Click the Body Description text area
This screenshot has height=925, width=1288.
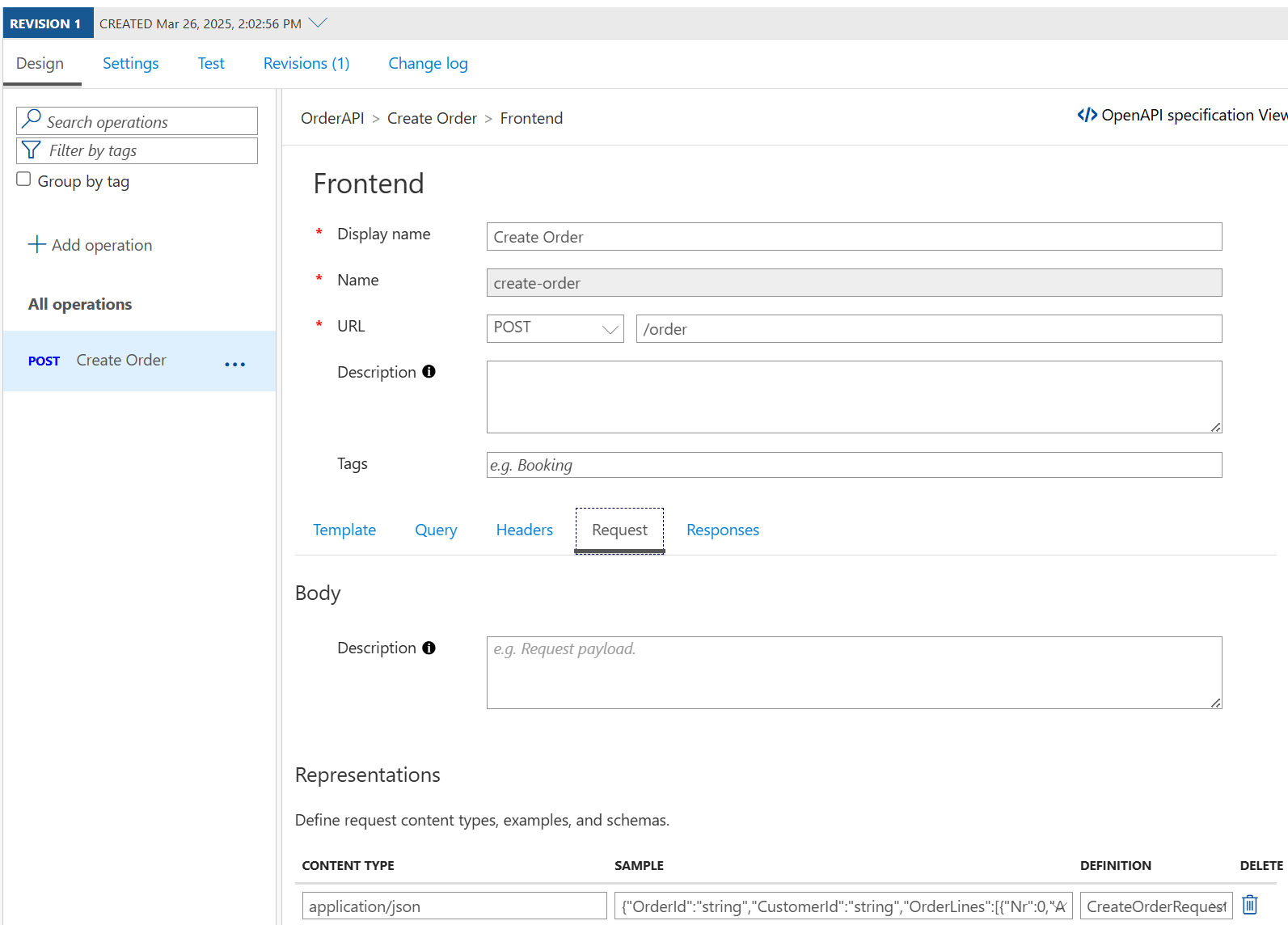(x=854, y=673)
